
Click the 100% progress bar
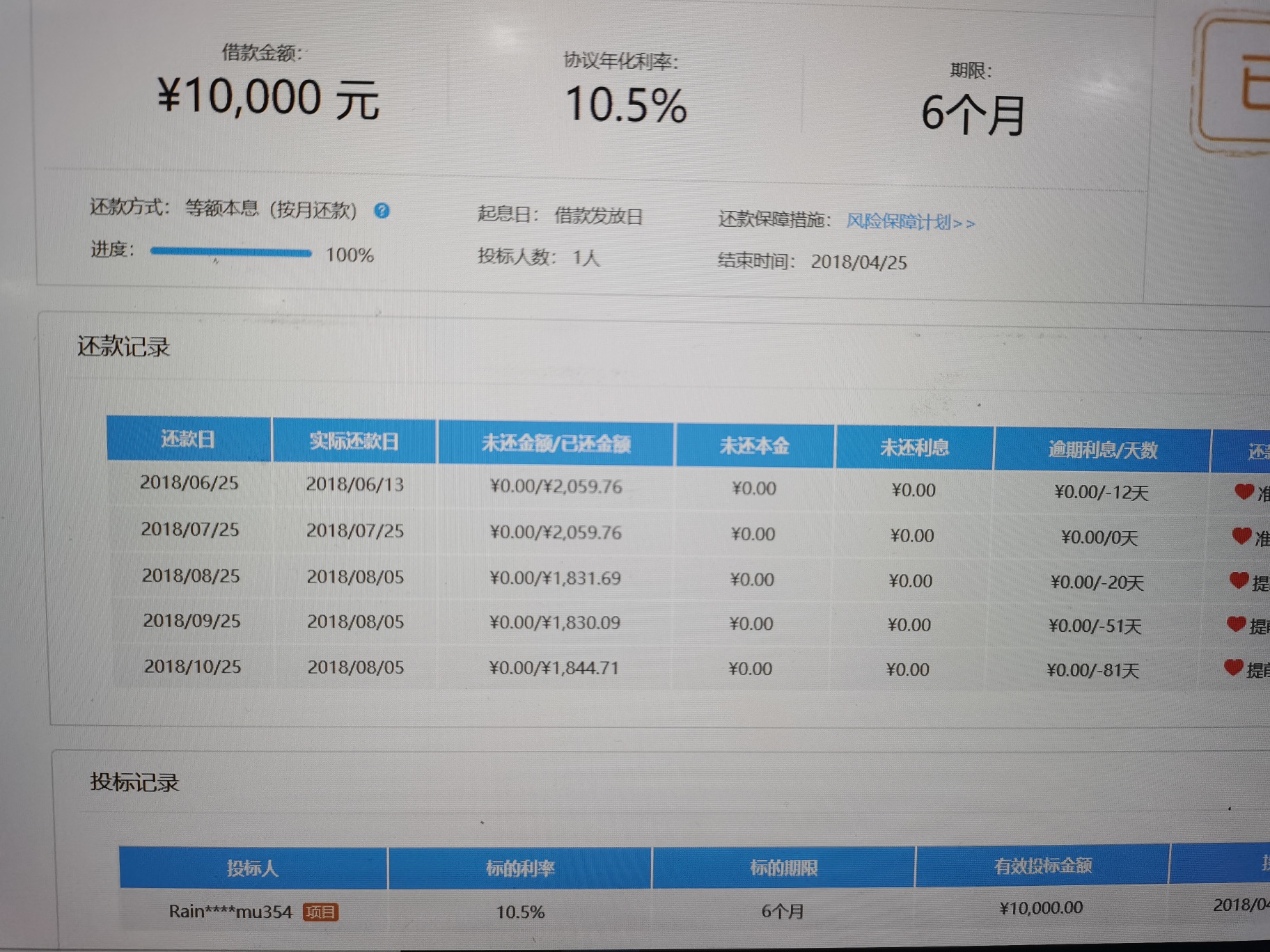[231, 252]
